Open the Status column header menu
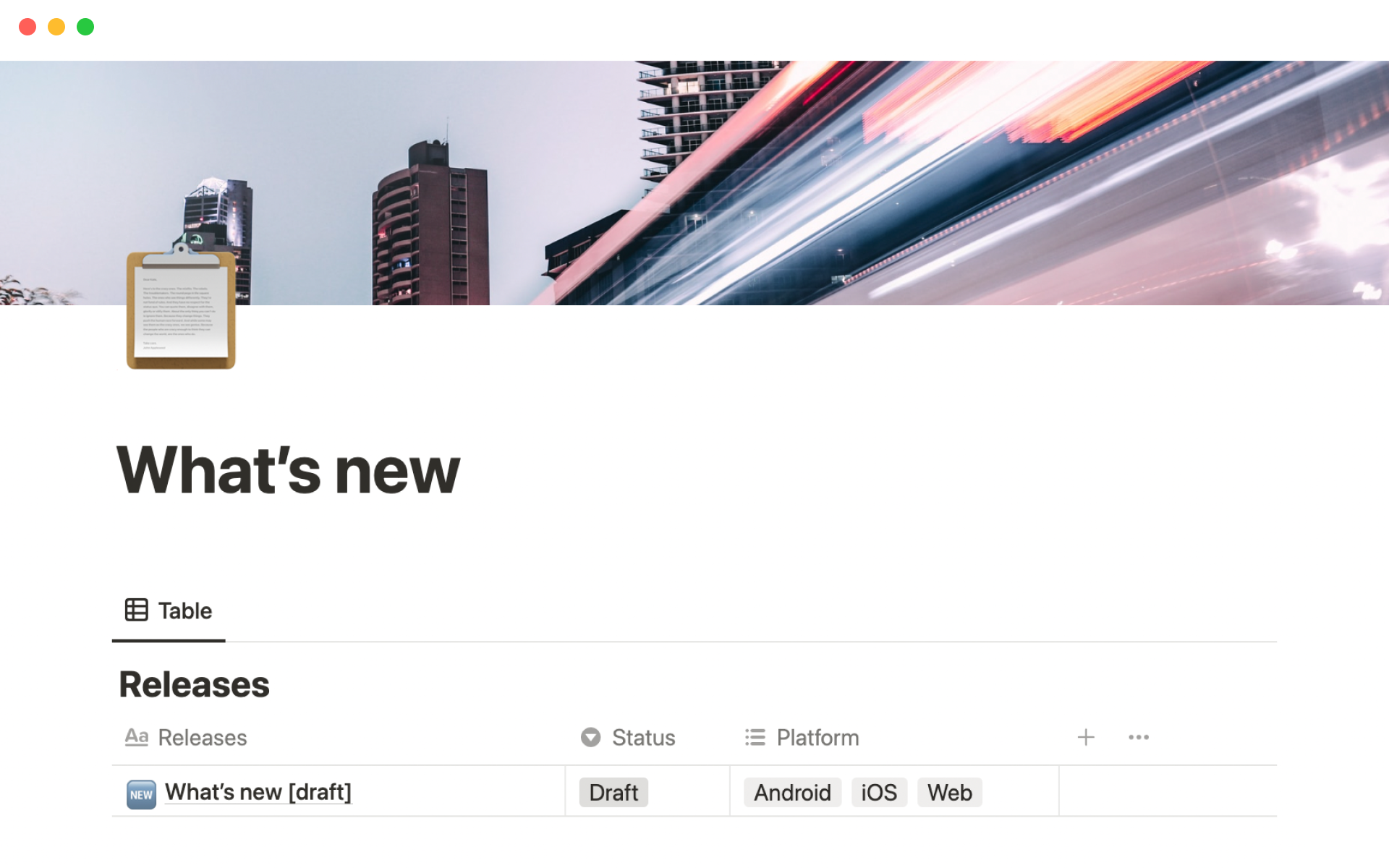The height and width of the screenshot is (868, 1389). coord(647,737)
